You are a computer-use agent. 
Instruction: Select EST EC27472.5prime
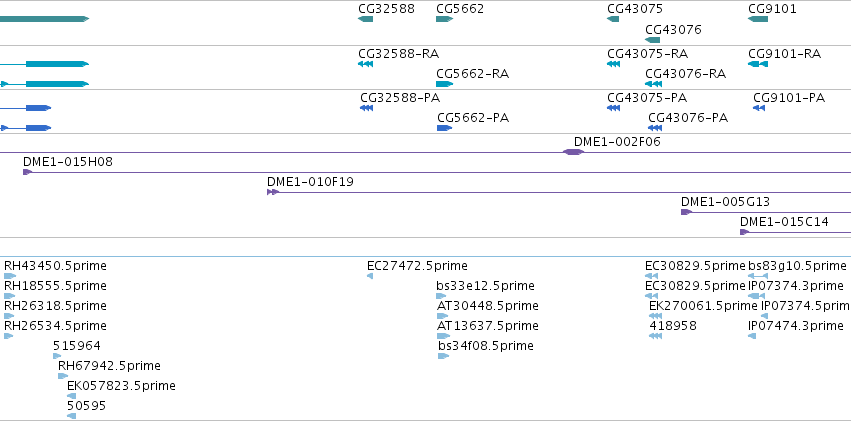click(417, 266)
